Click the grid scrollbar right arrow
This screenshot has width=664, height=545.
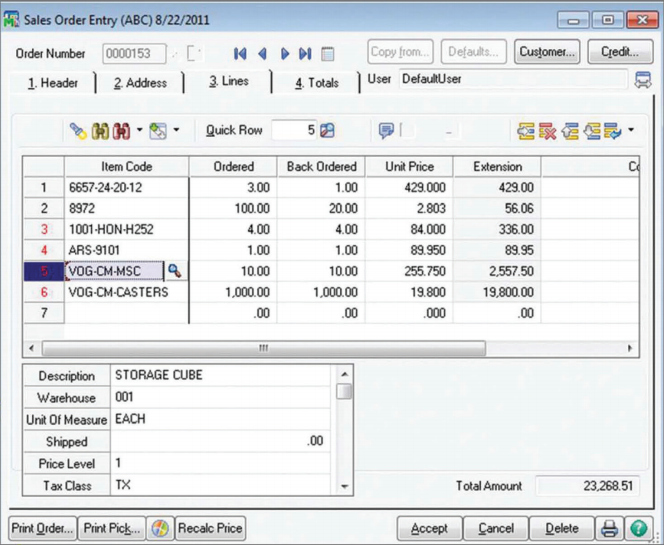[x=630, y=349]
